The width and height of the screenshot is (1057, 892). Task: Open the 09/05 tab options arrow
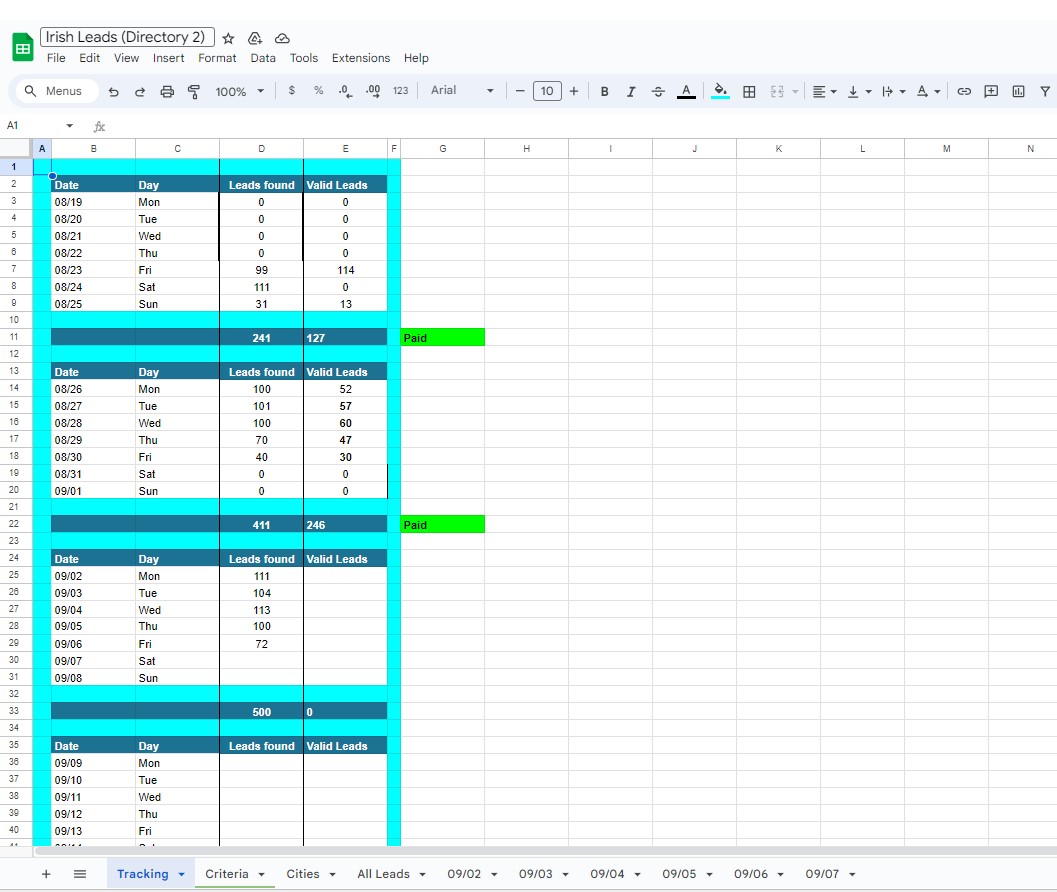(x=709, y=874)
